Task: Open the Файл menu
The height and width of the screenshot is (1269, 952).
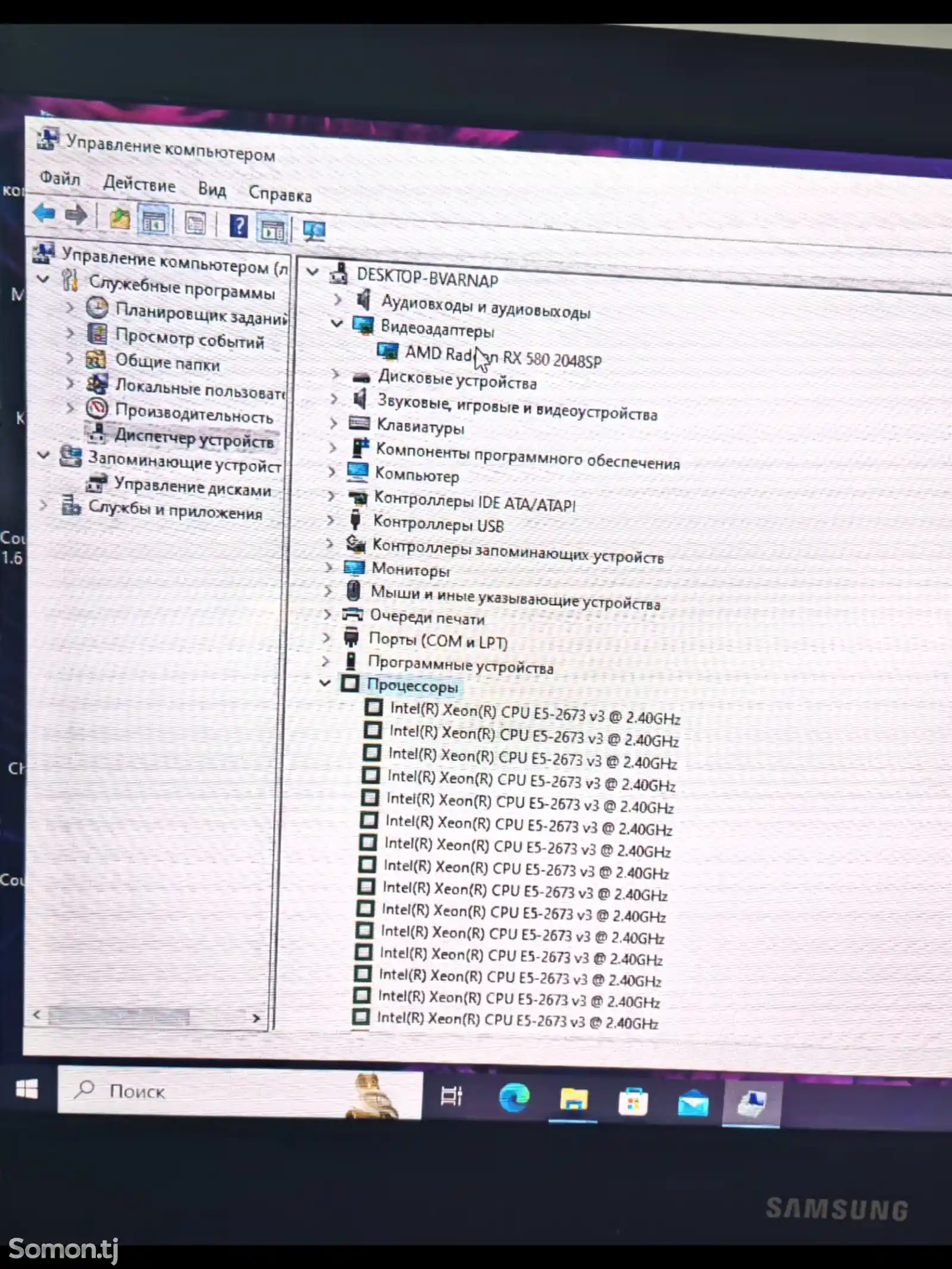Action: 60,178
